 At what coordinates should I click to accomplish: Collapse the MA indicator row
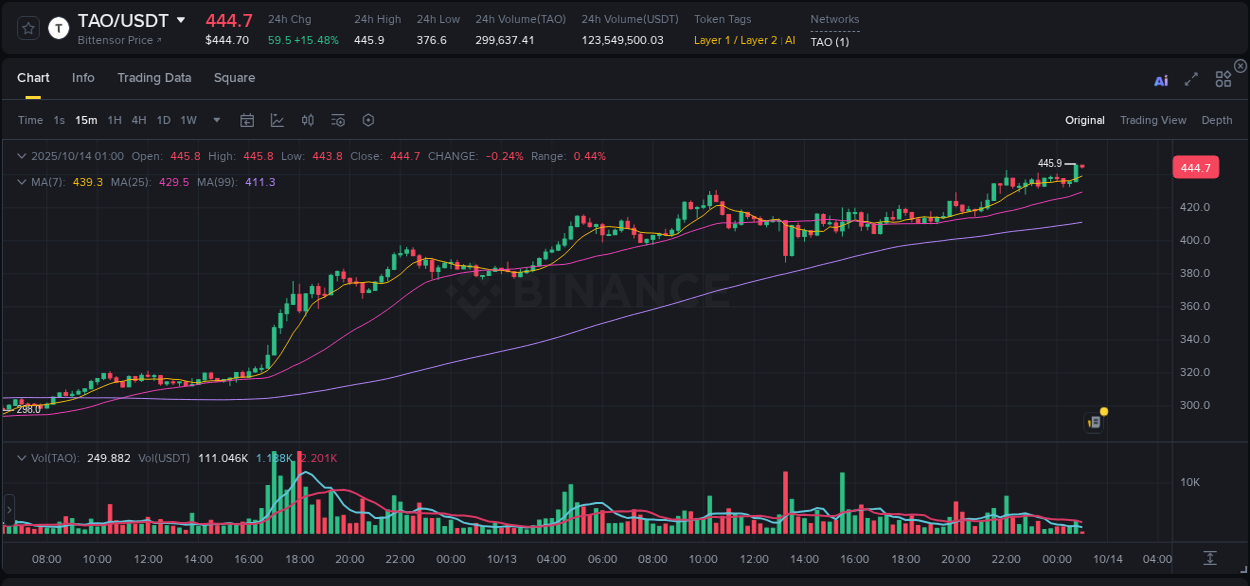22,182
